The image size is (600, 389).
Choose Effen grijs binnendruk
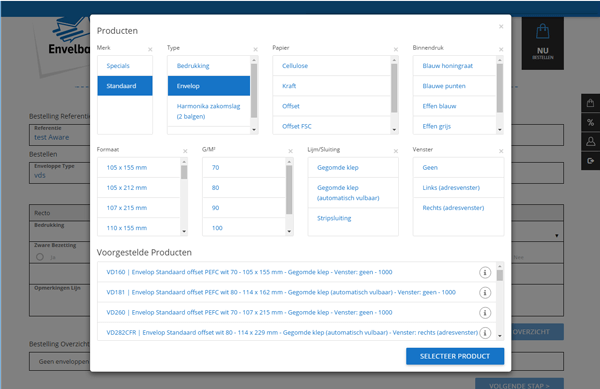pyautogui.click(x=455, y=126)
